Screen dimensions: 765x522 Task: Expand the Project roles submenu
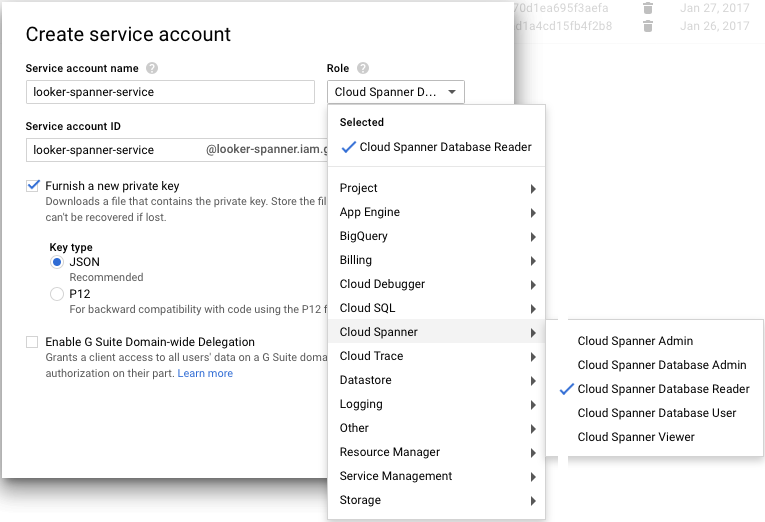(438, 188)
